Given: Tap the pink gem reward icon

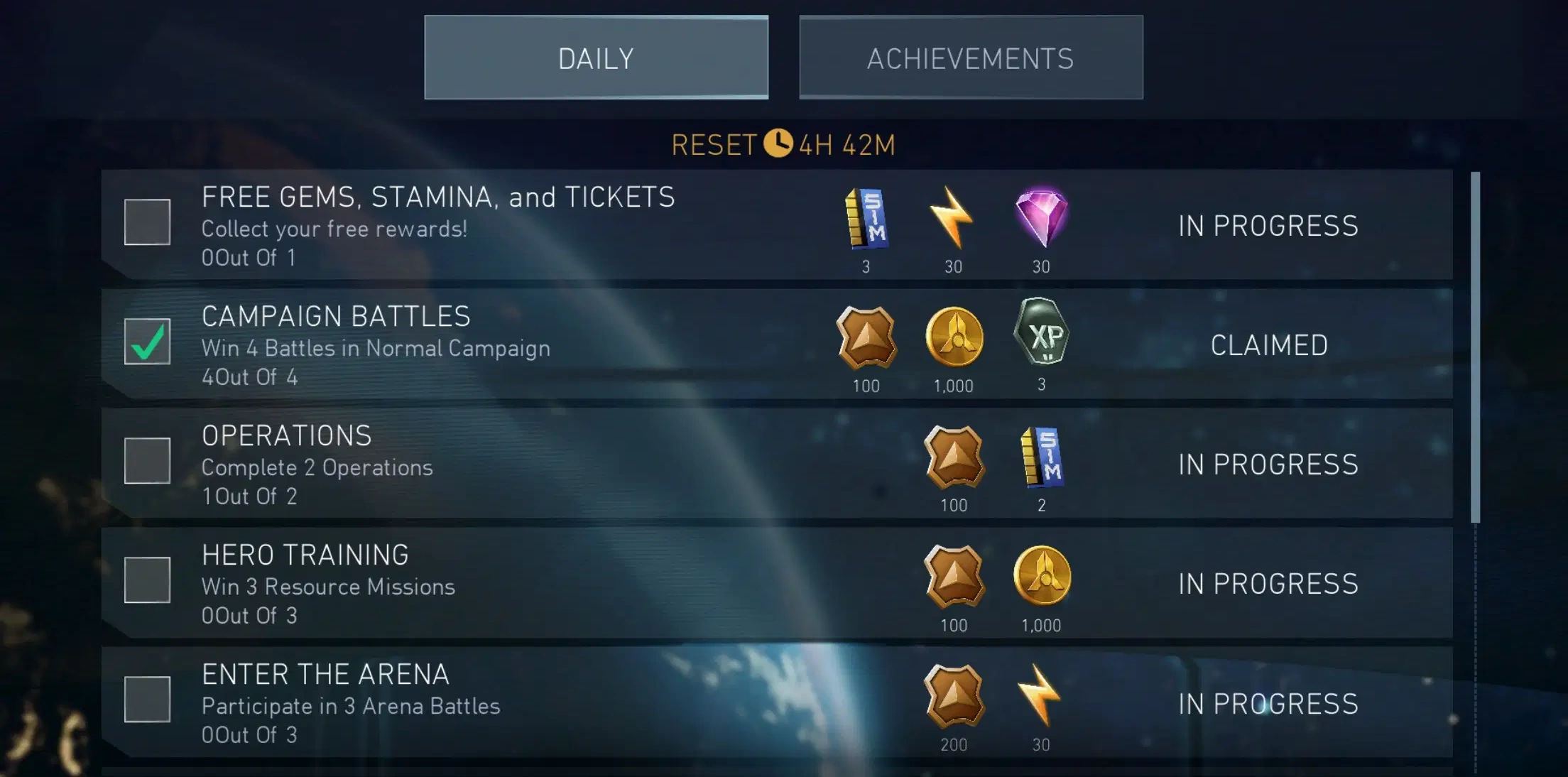Looking at the screenshot, I should 1041,217.
